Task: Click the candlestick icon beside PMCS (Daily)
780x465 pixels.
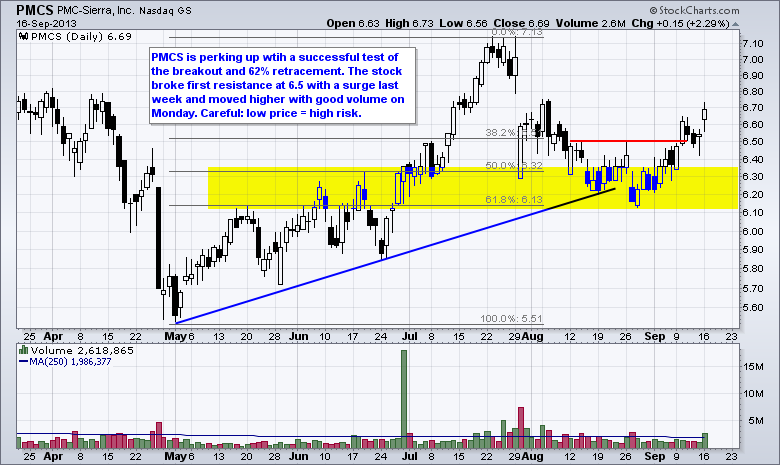Action: (24, 36)
